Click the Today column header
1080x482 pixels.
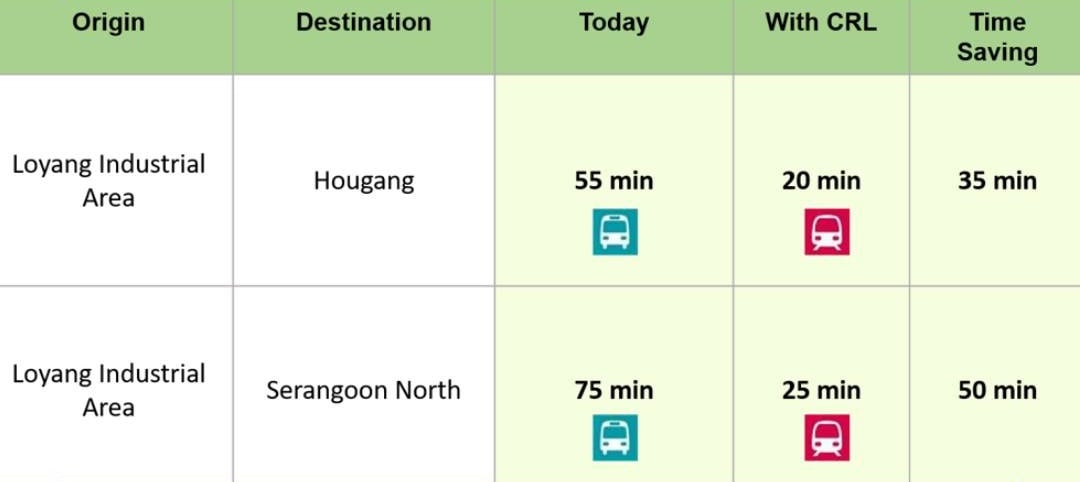tap(614, 23)
